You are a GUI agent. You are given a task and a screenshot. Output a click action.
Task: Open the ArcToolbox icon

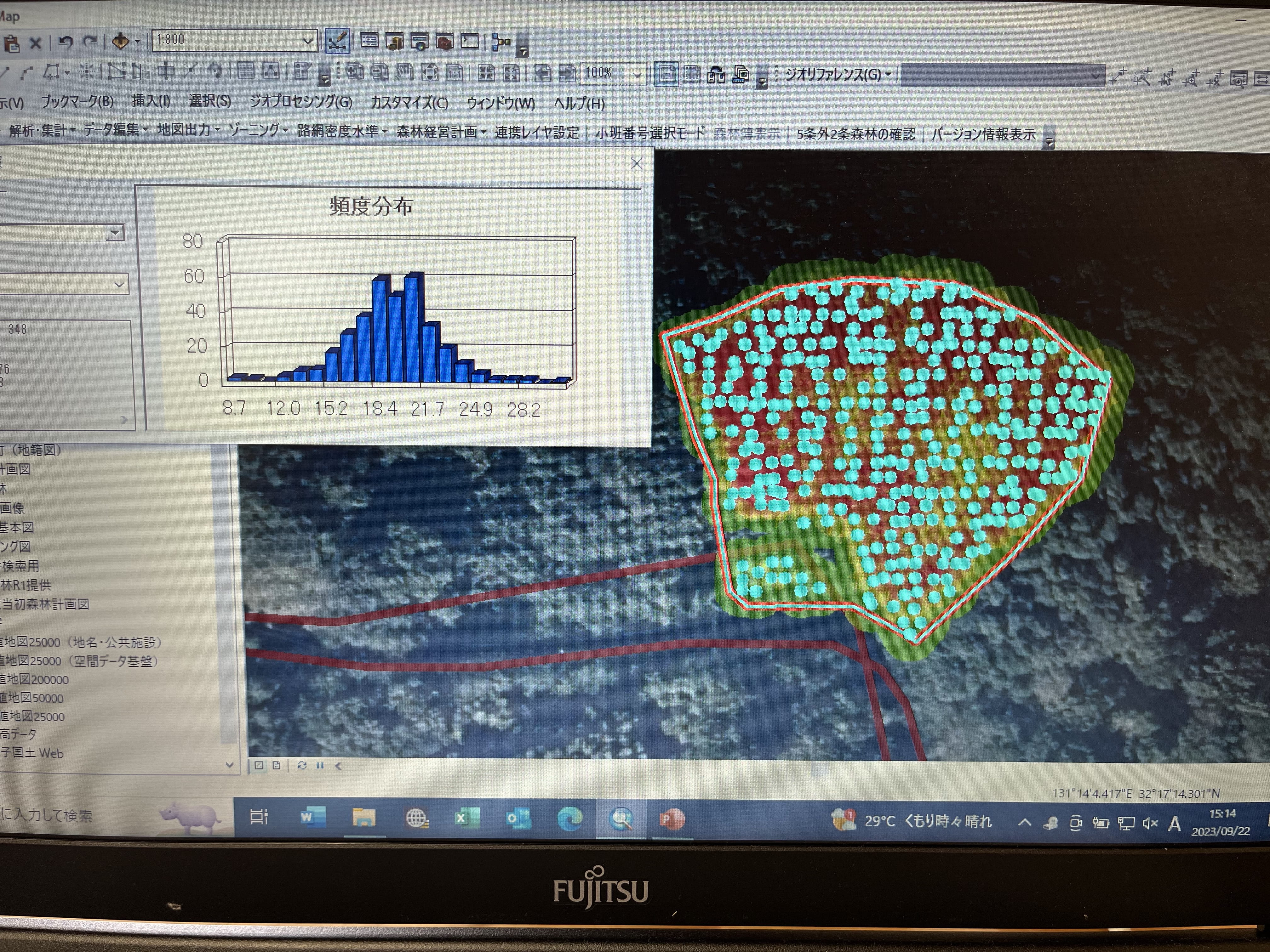click(x=445, y=41)
